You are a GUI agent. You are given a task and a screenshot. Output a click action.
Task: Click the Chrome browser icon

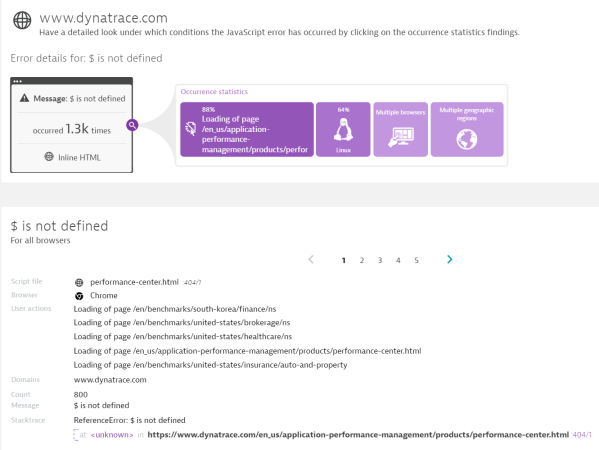point(79,296)
